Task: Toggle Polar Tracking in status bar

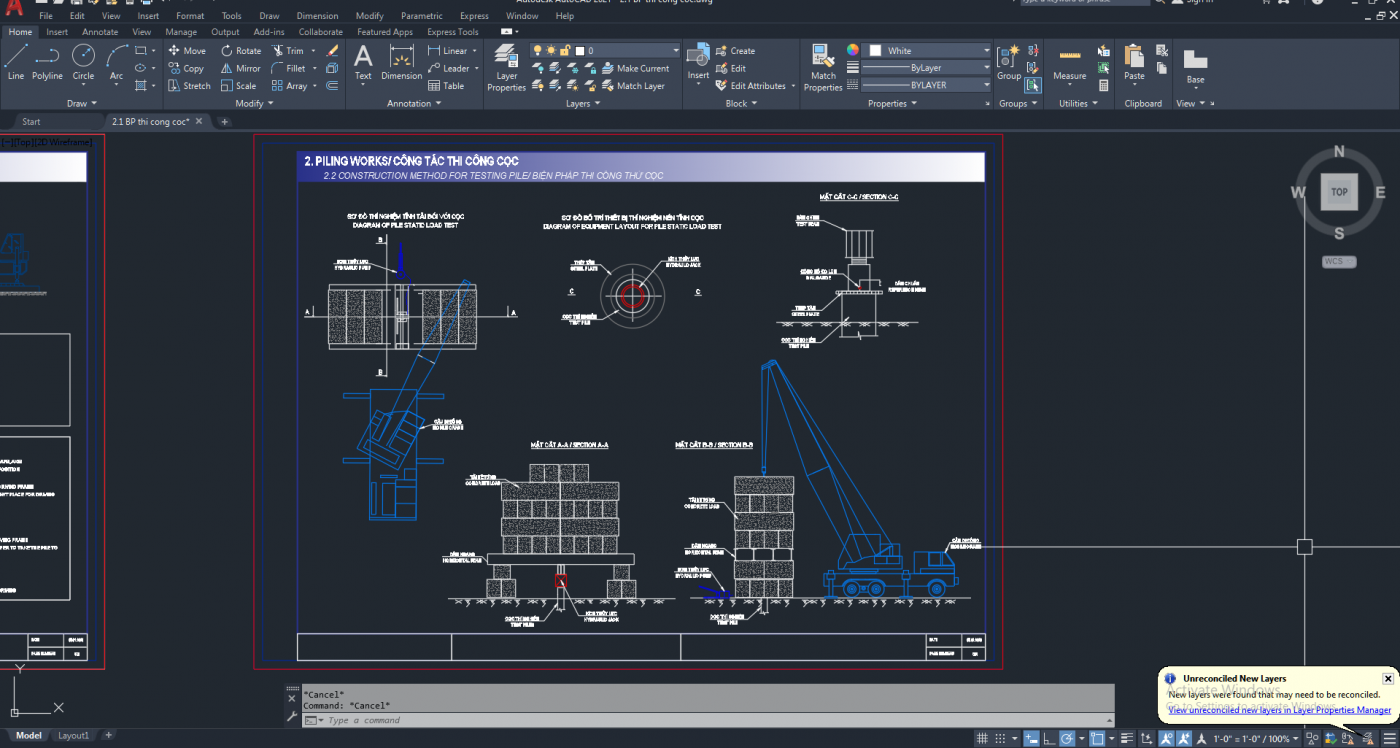Action: pos(1067,739)
